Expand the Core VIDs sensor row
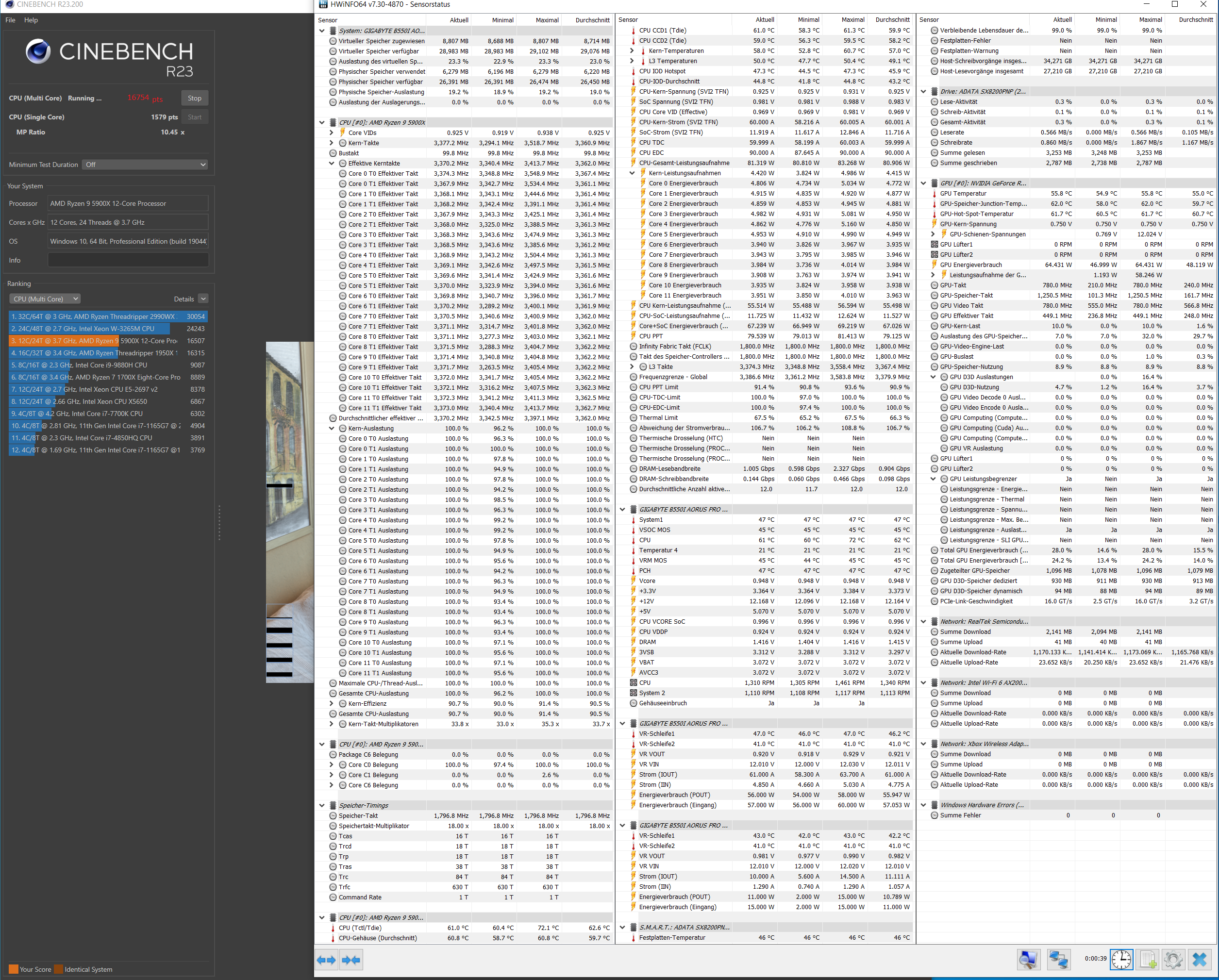This screenshot has height=980, width=1219. click(332, 133)
